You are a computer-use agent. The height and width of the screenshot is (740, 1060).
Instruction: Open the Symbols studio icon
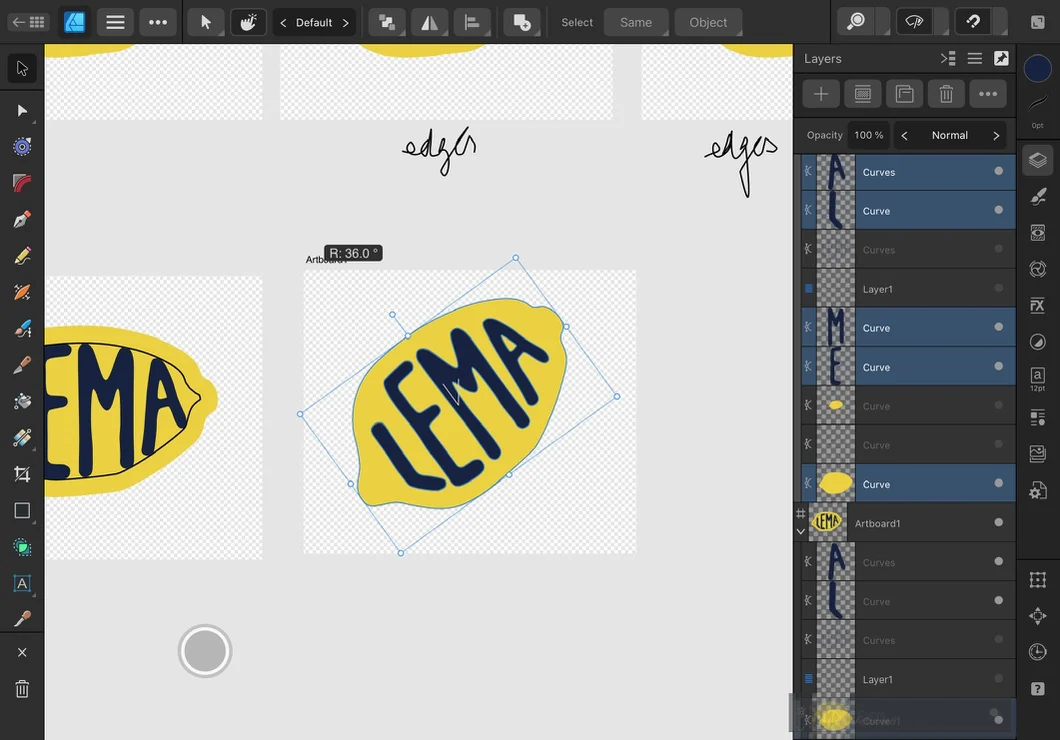point(1038,270)
